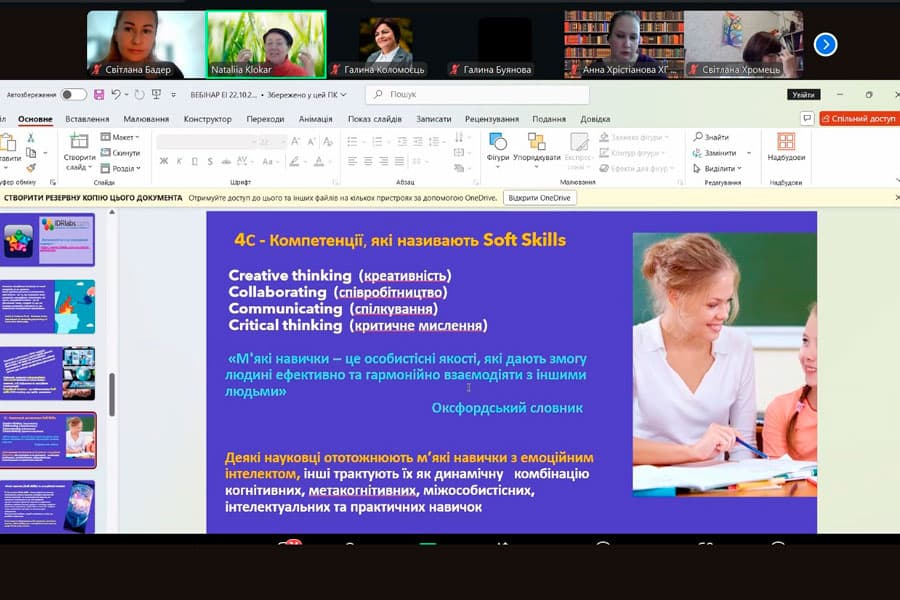The width and height of the screenshot is (900, 600).
Task: Open the Надбудови add-ins icon
Action: tap(786, 142)
